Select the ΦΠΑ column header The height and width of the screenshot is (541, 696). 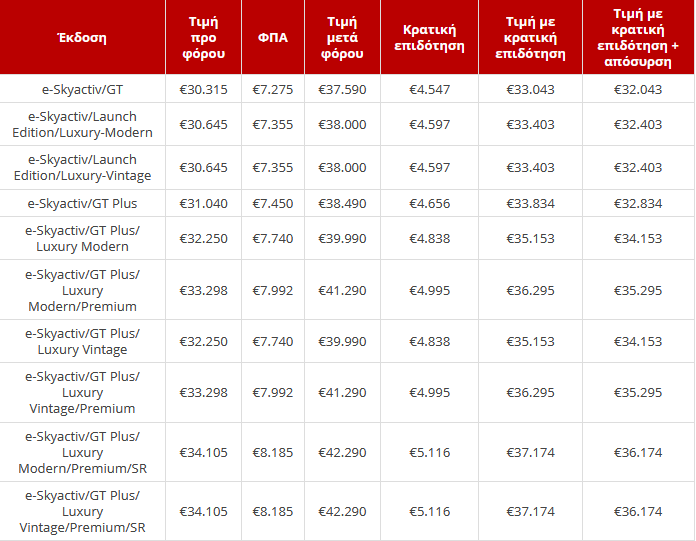tap(272, 38)
